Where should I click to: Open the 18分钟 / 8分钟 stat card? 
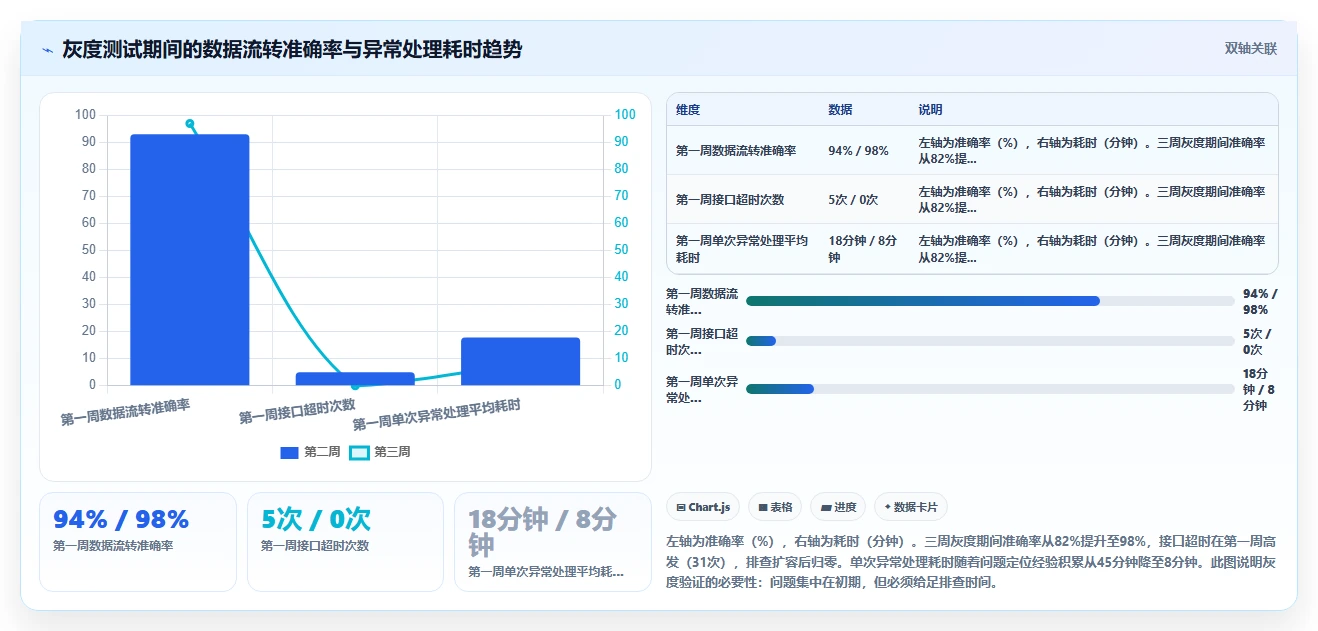point(552,542)
